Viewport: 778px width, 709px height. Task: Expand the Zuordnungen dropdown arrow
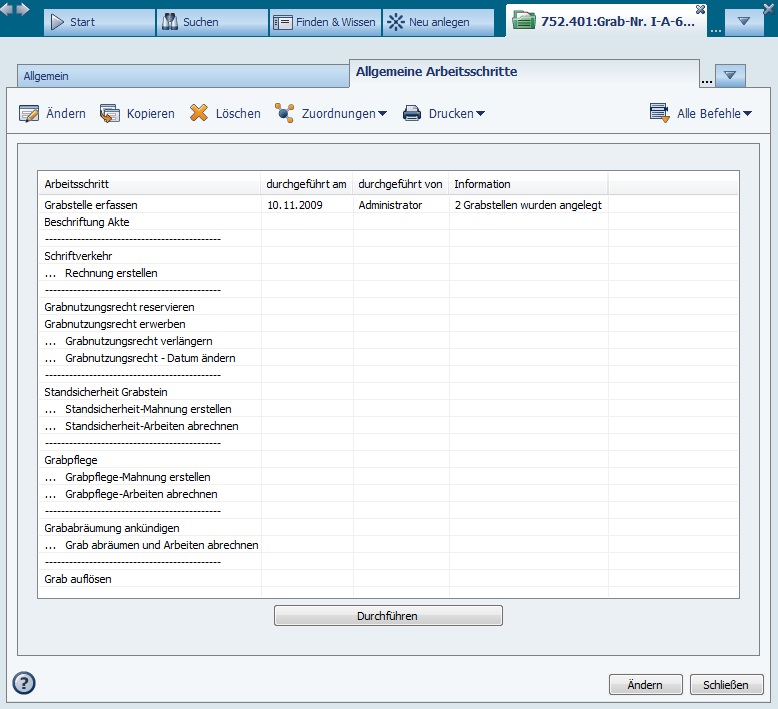[x=382, y=114]
